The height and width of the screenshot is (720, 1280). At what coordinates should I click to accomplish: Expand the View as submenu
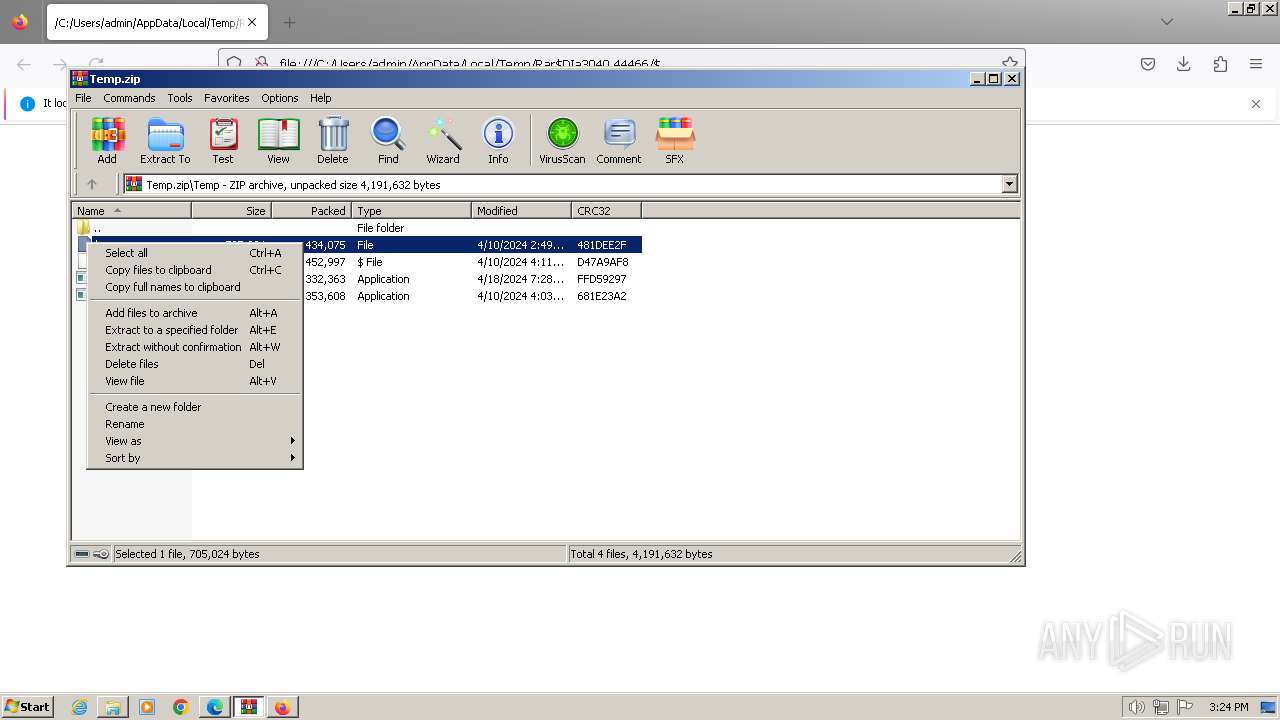(195, 441)
